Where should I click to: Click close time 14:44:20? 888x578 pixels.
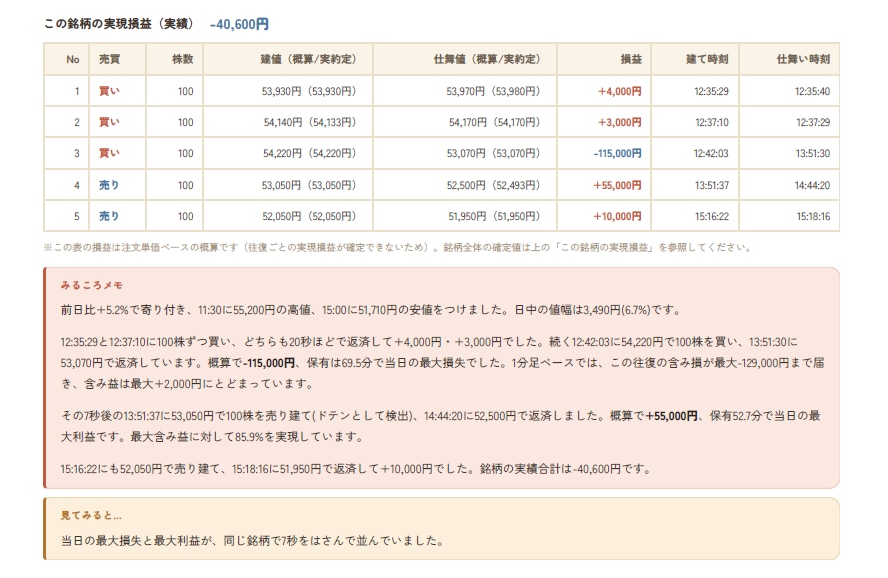click(812, 185)
